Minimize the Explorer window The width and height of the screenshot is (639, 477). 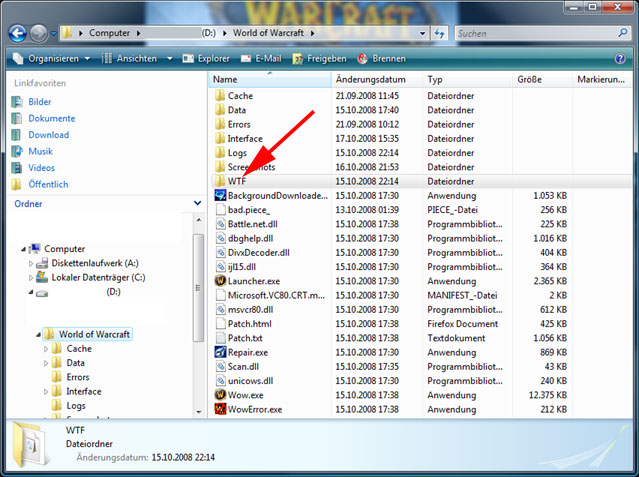[x=573, y=7]
